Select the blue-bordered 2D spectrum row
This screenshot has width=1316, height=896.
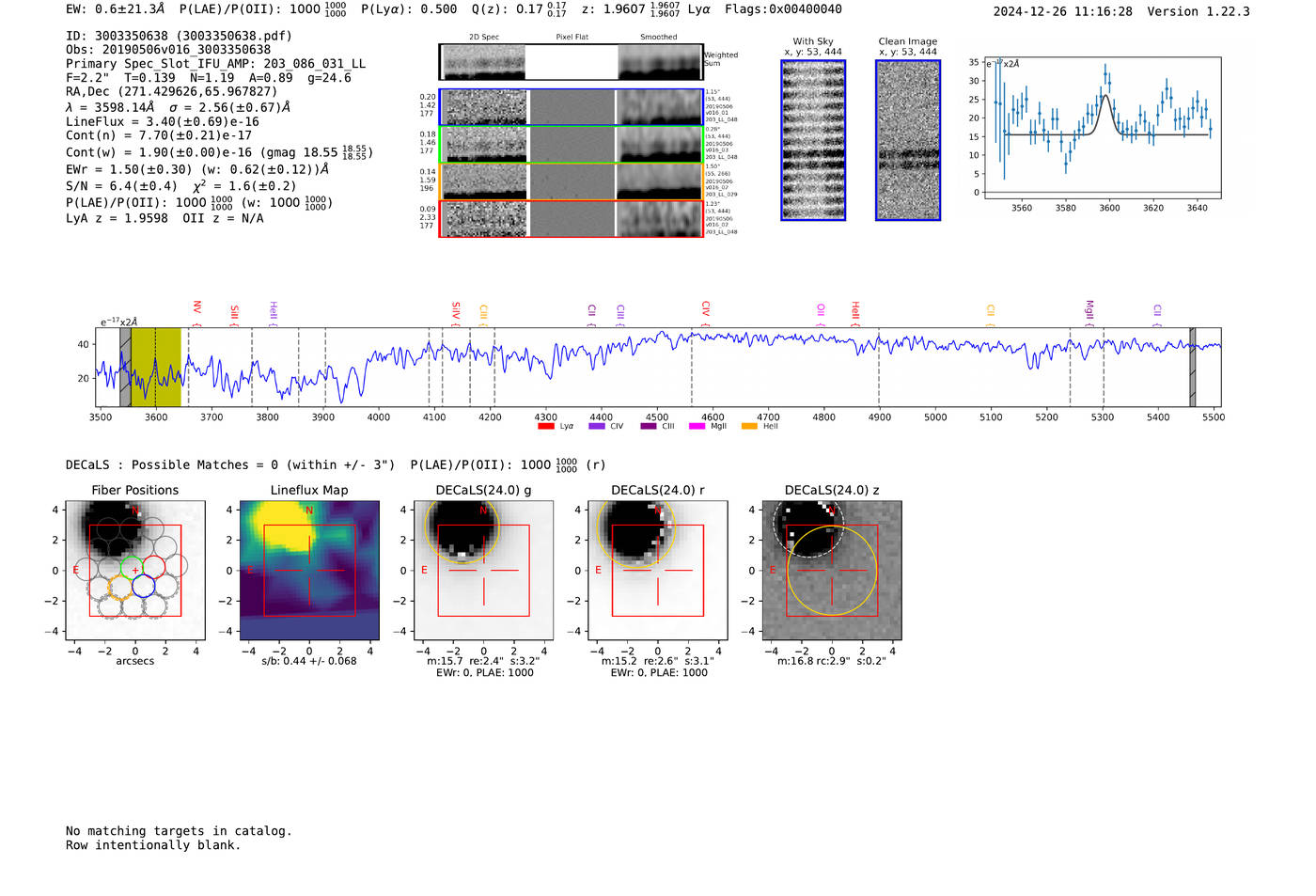point(572,107)
